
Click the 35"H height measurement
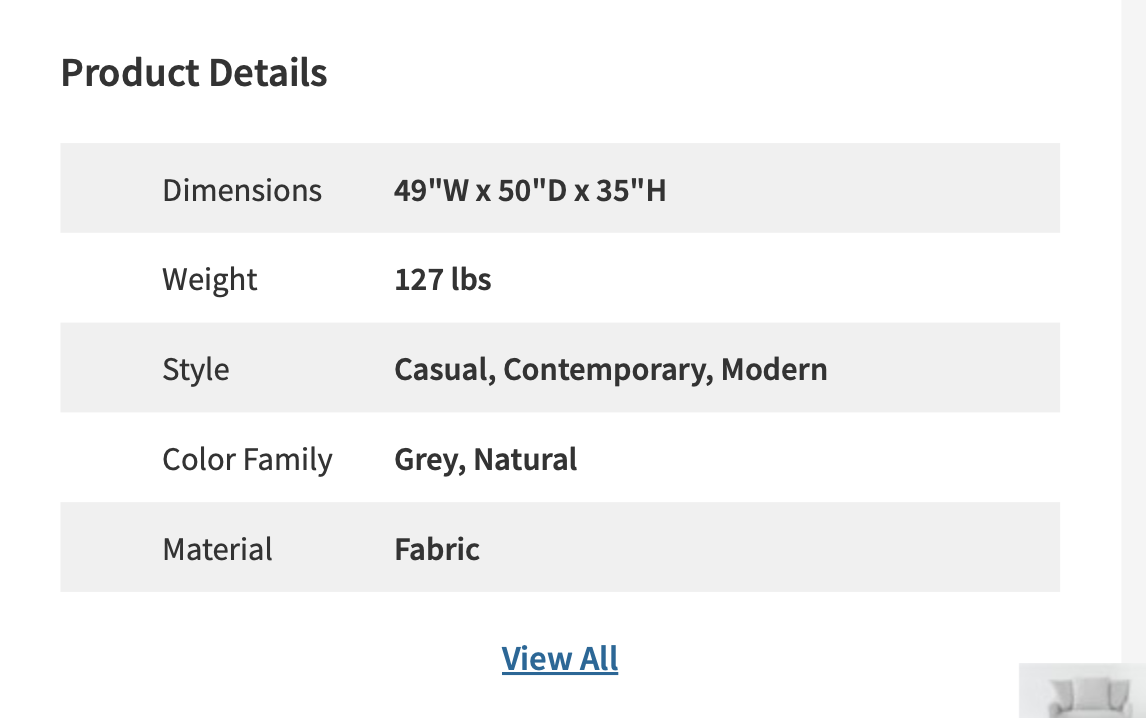tap(631, 190)
